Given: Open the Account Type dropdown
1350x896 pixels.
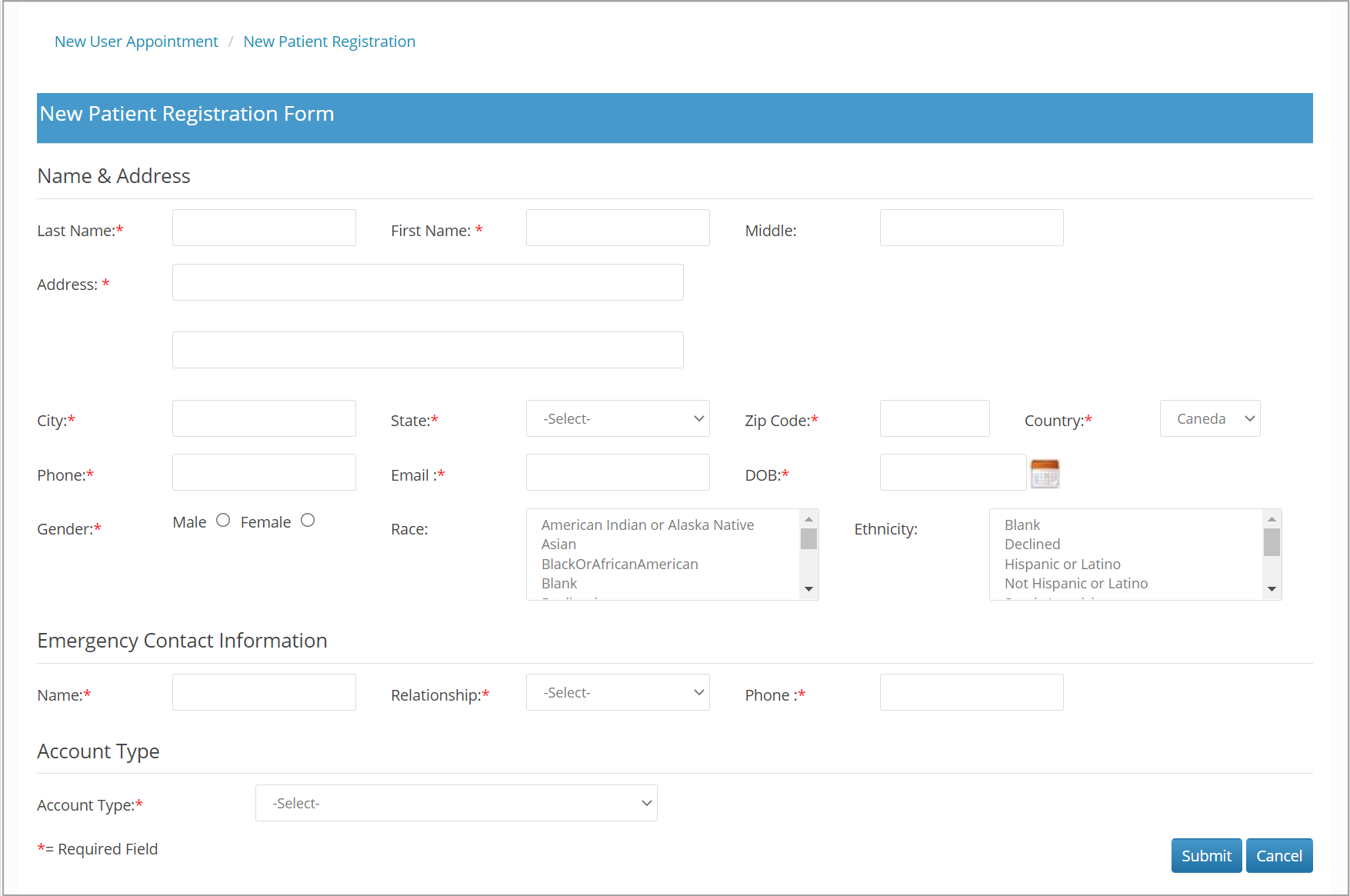Looking at the screenshot, I should pyautogui.click(x=456, y=803).
